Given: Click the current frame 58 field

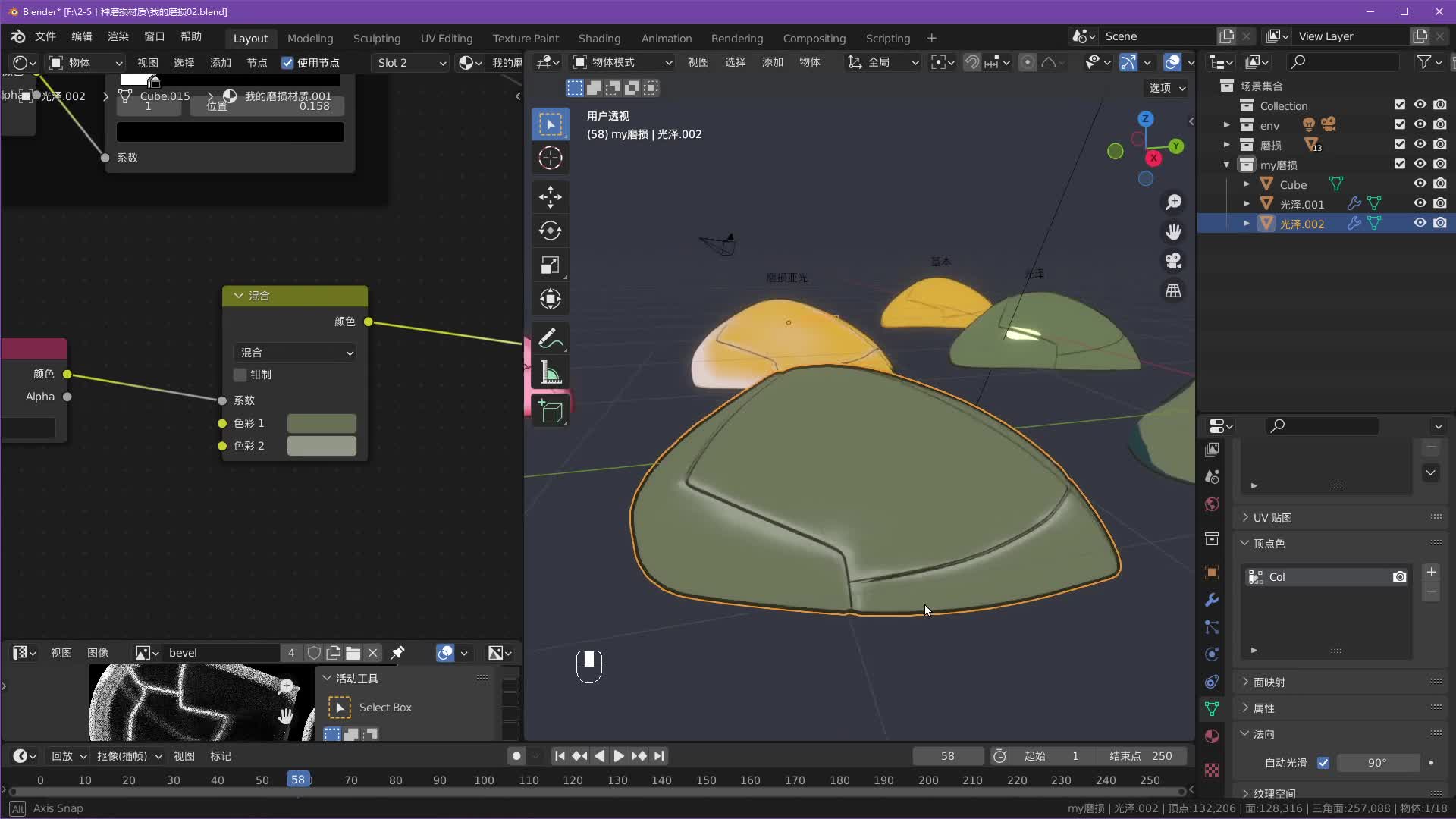Looking at the screenshot, I should click(948, 756).
